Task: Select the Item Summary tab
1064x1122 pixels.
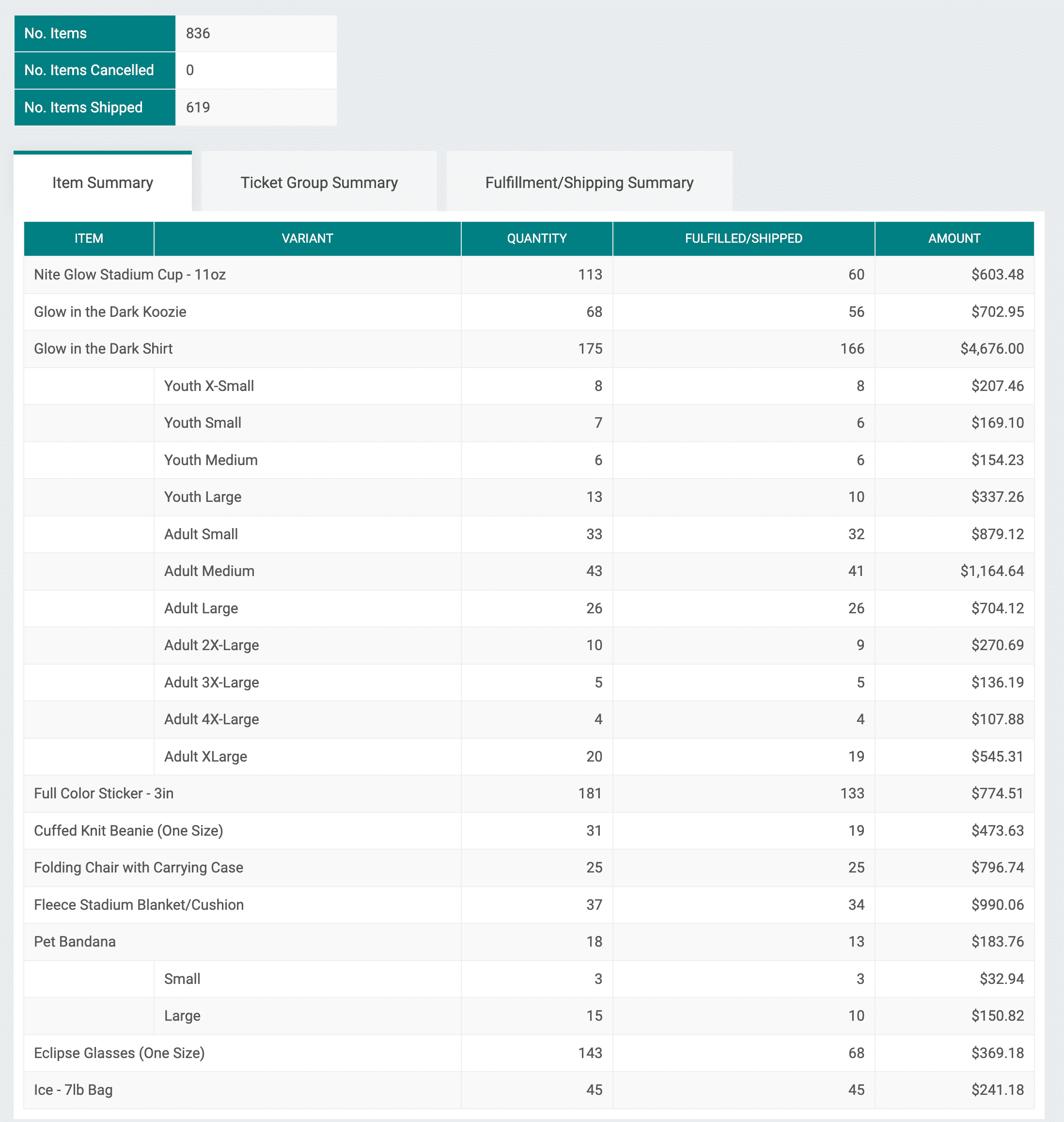Action: (x=102, y=182)
